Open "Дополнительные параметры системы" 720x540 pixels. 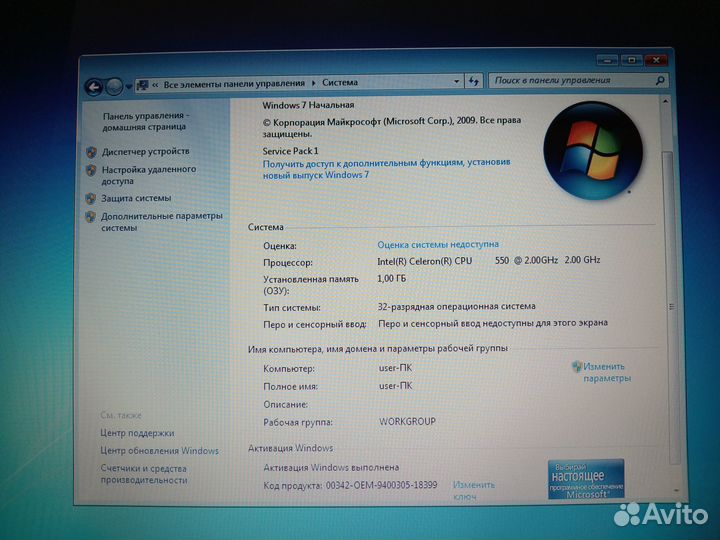click(162, 221)
